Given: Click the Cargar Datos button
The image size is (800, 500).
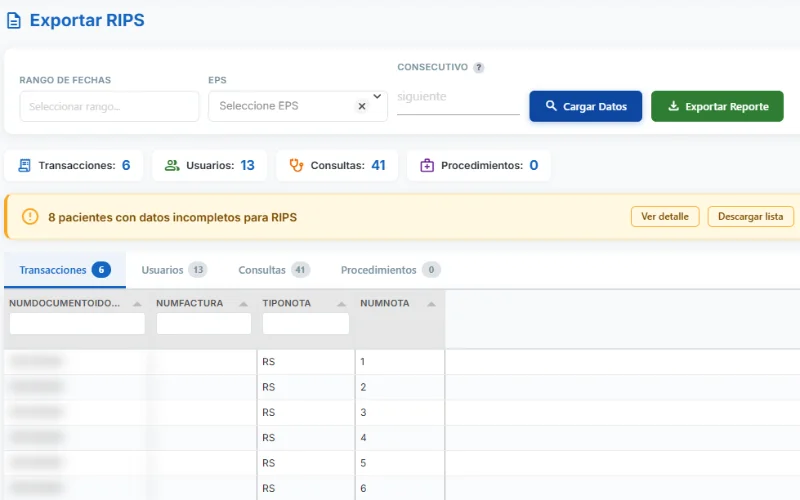Looking at the screenshot, I should point(586,106).
